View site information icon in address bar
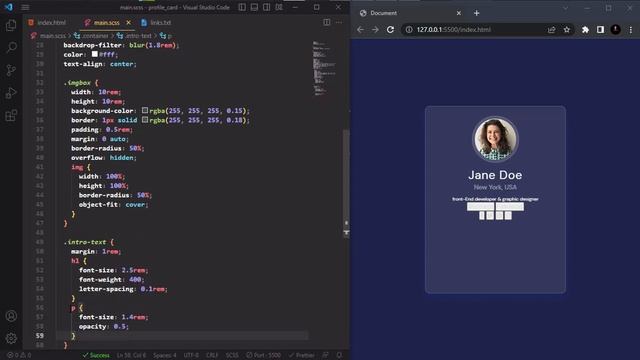Screen dimensions: 640x360 coord(409,29)
